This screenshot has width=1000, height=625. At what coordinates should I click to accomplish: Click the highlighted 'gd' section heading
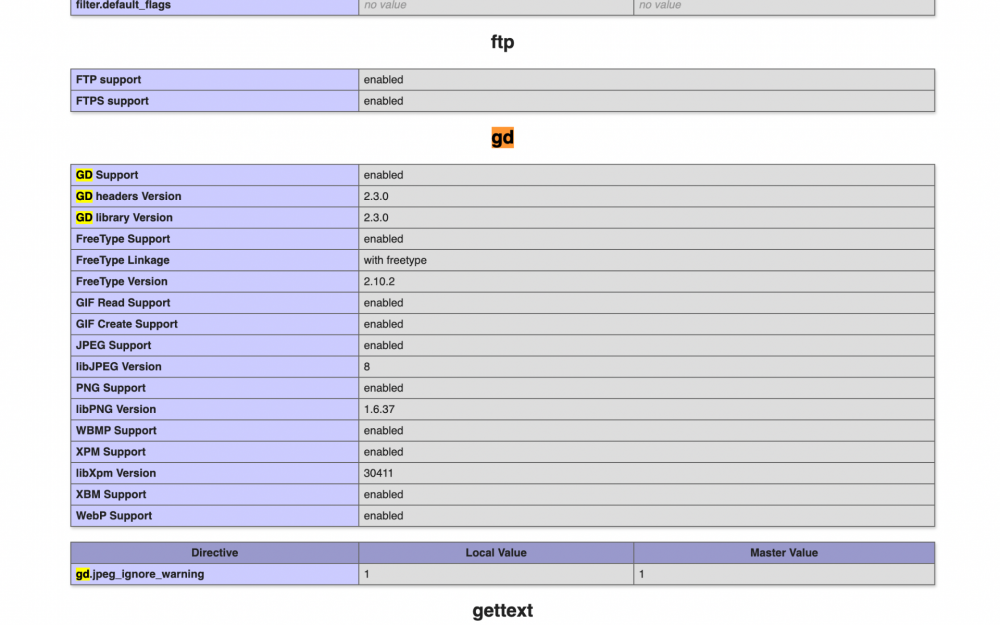[x=503, y=138]
